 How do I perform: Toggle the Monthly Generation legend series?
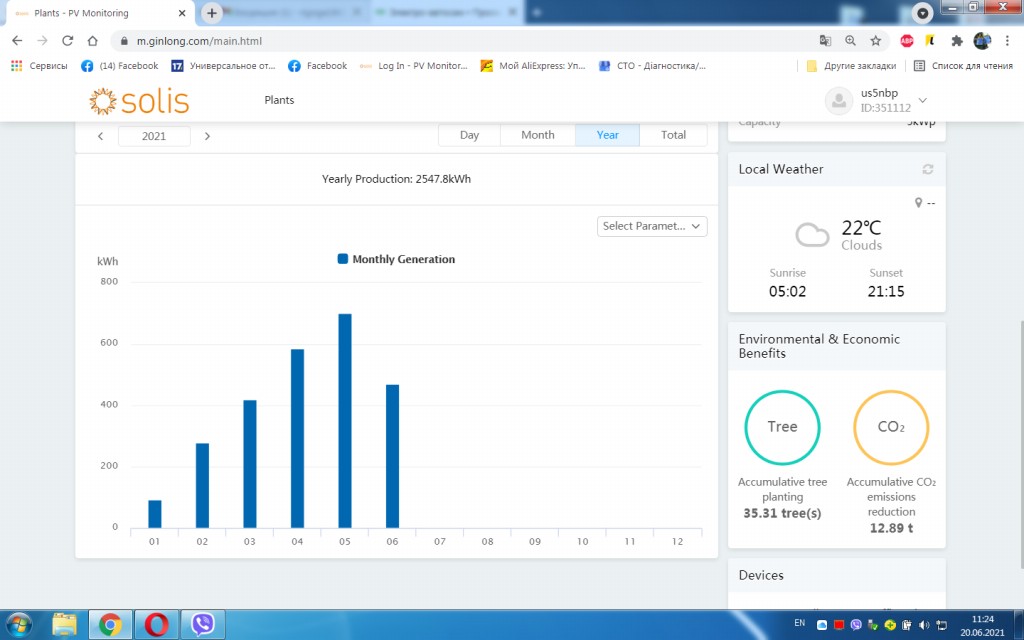coord(397,259)
